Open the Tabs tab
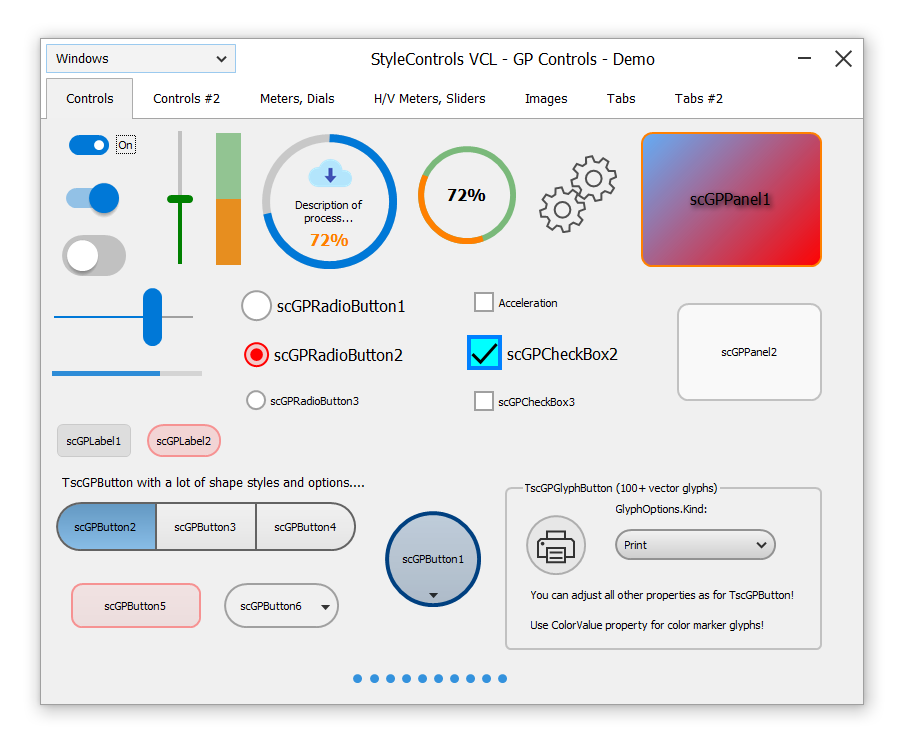The image size is (907, 744). pyautogui.click(x=621, y=98)
